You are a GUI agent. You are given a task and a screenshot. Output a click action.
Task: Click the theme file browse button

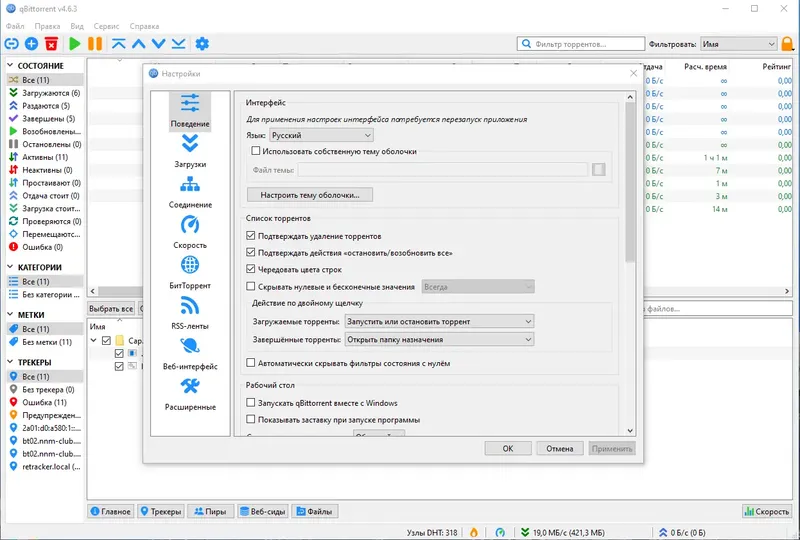599,169
